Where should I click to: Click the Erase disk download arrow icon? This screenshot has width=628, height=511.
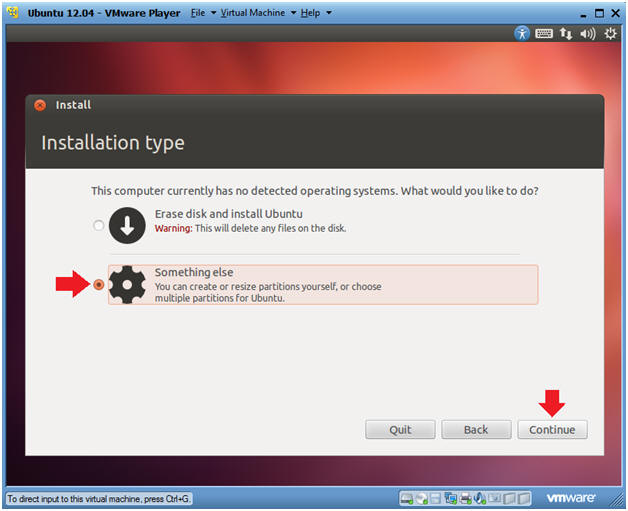(127, 225)
